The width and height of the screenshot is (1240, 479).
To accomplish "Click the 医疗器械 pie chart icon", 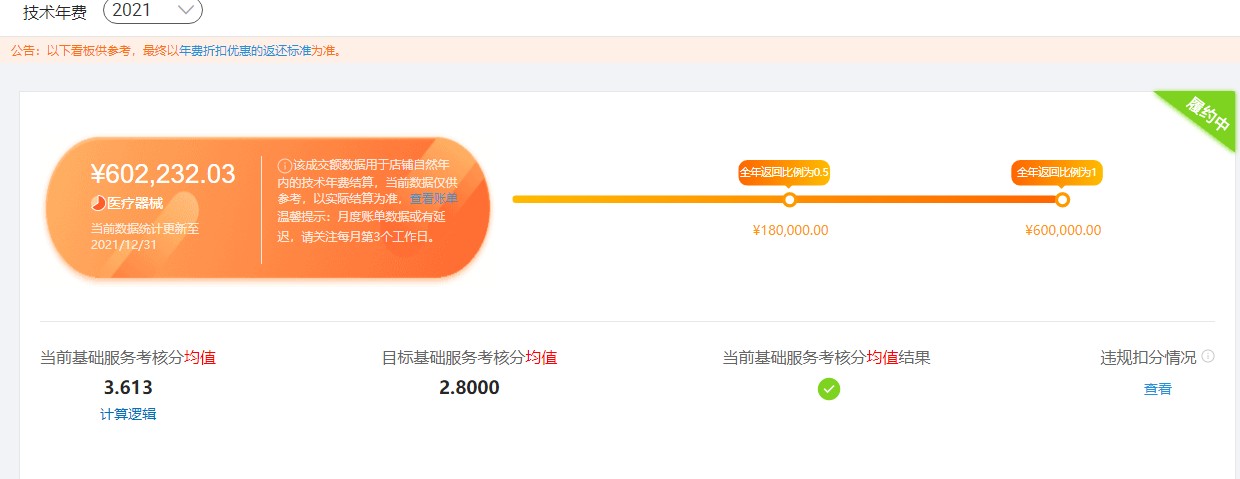I will click(98, 203).
